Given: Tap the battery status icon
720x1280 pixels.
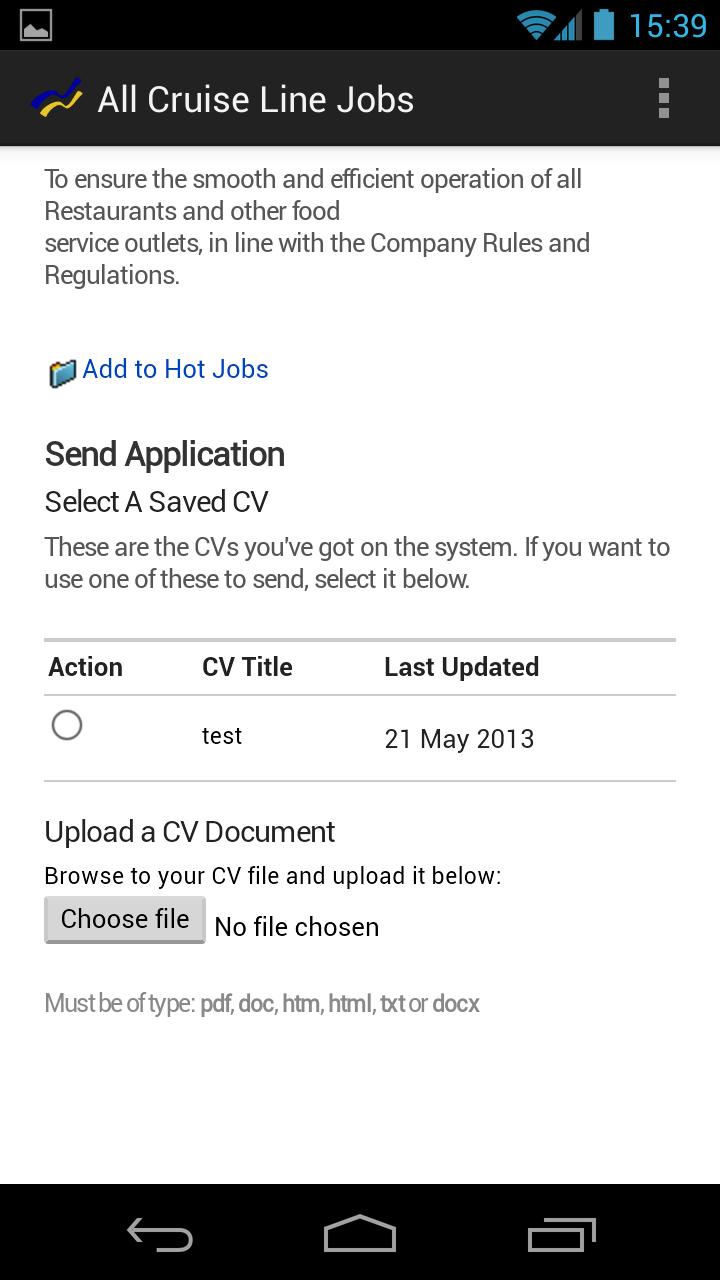Looking at the screenshot, I should (x=604, y=24).
